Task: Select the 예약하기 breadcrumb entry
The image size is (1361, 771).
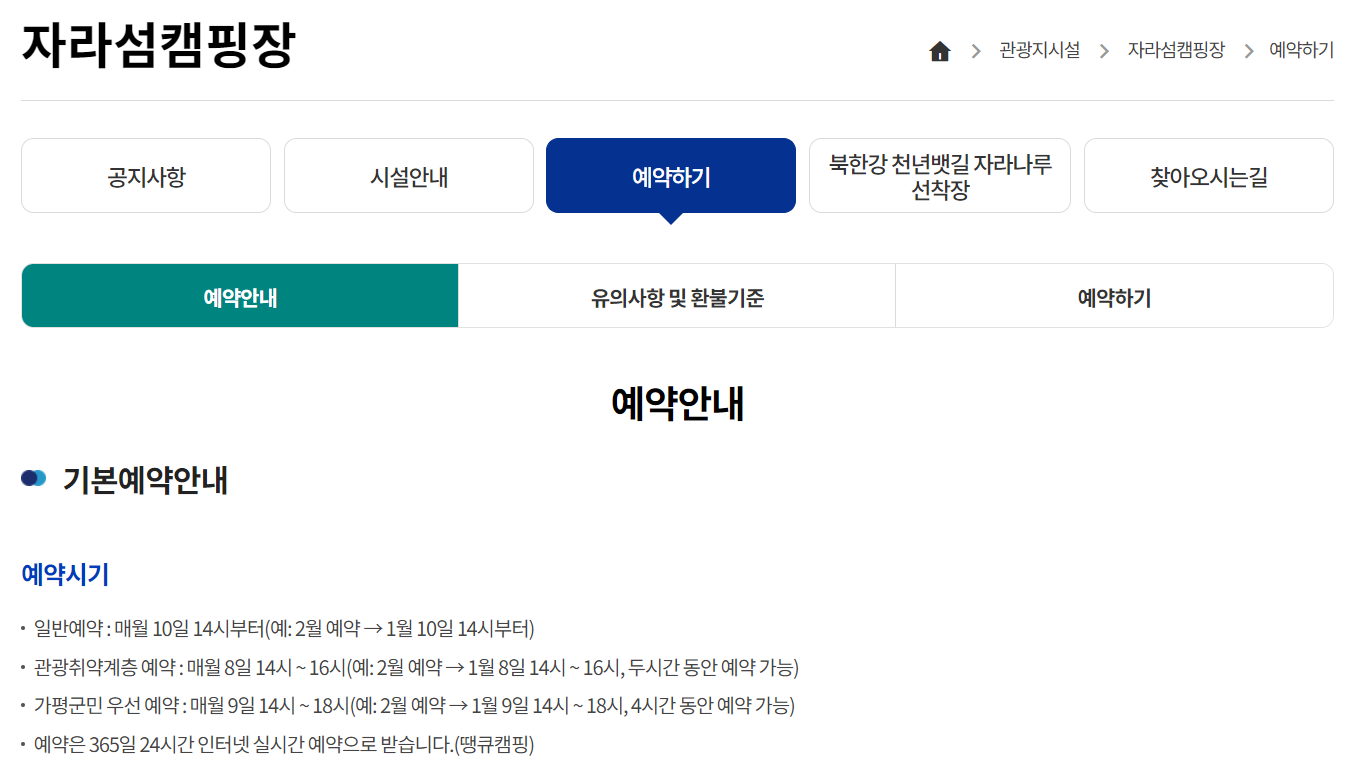Action: click(1300, 50)
